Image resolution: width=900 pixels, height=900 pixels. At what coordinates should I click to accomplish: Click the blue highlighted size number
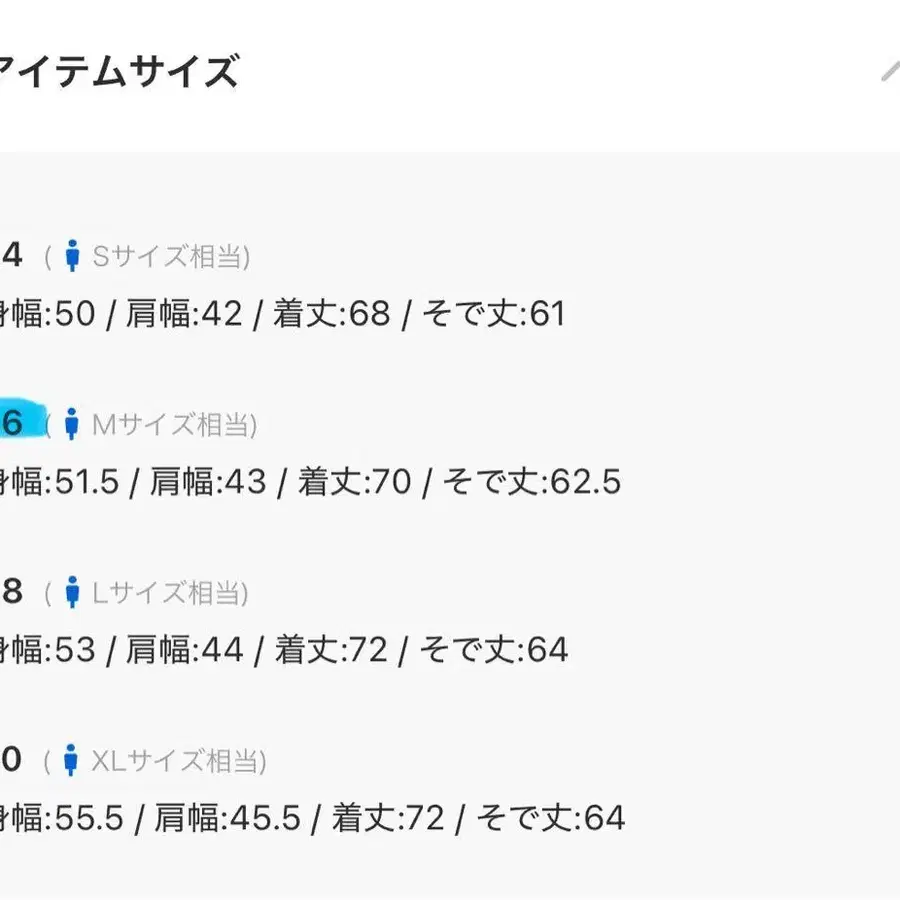(12, 423)
